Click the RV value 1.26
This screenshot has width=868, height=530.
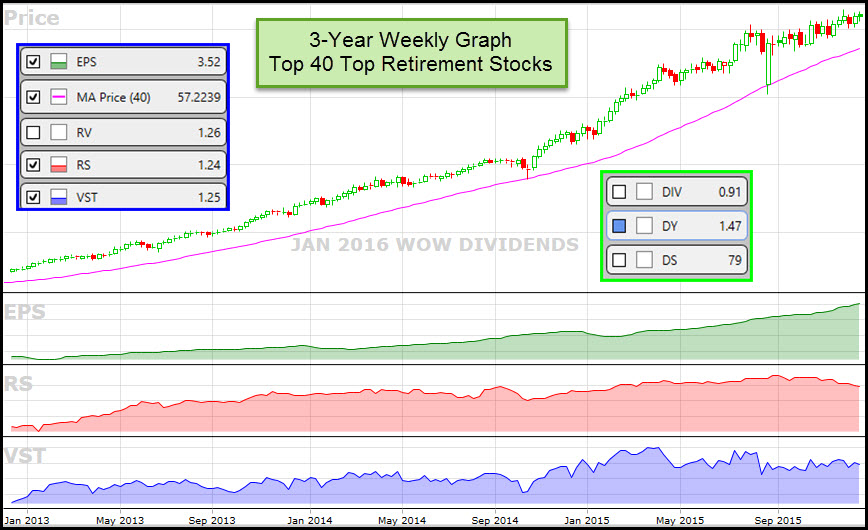pos(209,133)
